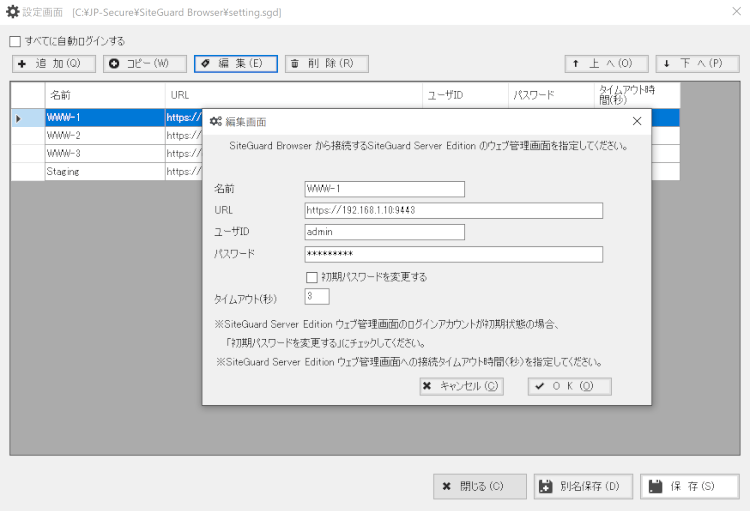Click the 削除 (R) delete button

pos(327,64)
